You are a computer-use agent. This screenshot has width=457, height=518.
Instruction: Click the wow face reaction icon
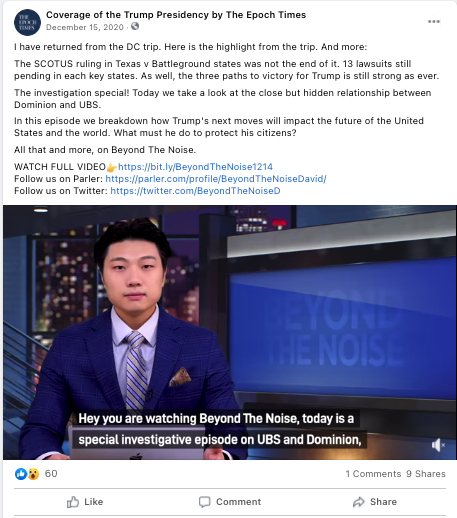33,473
